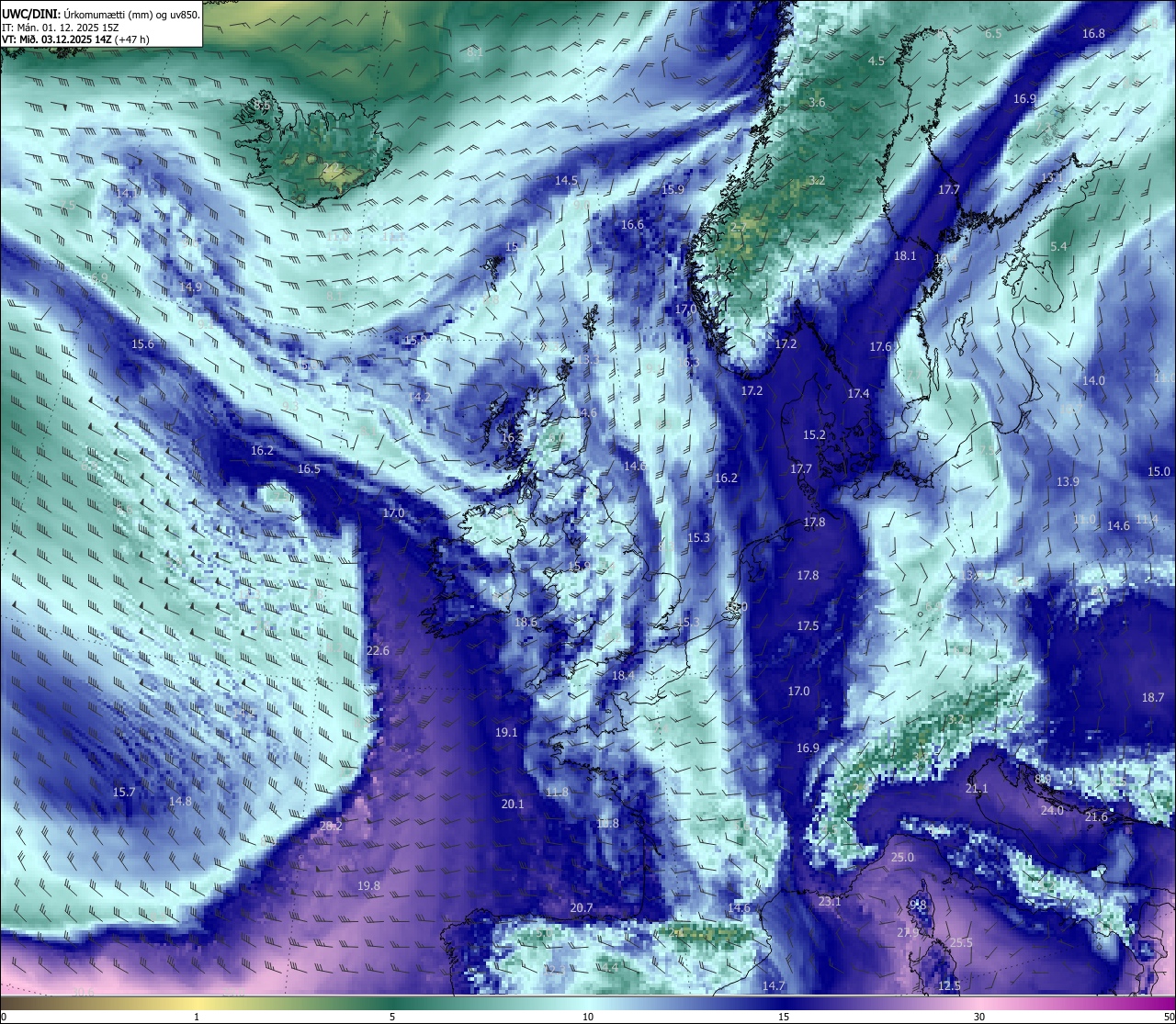Click the map value 3.2
The image size is (1176, 1024).
[817, 180]
